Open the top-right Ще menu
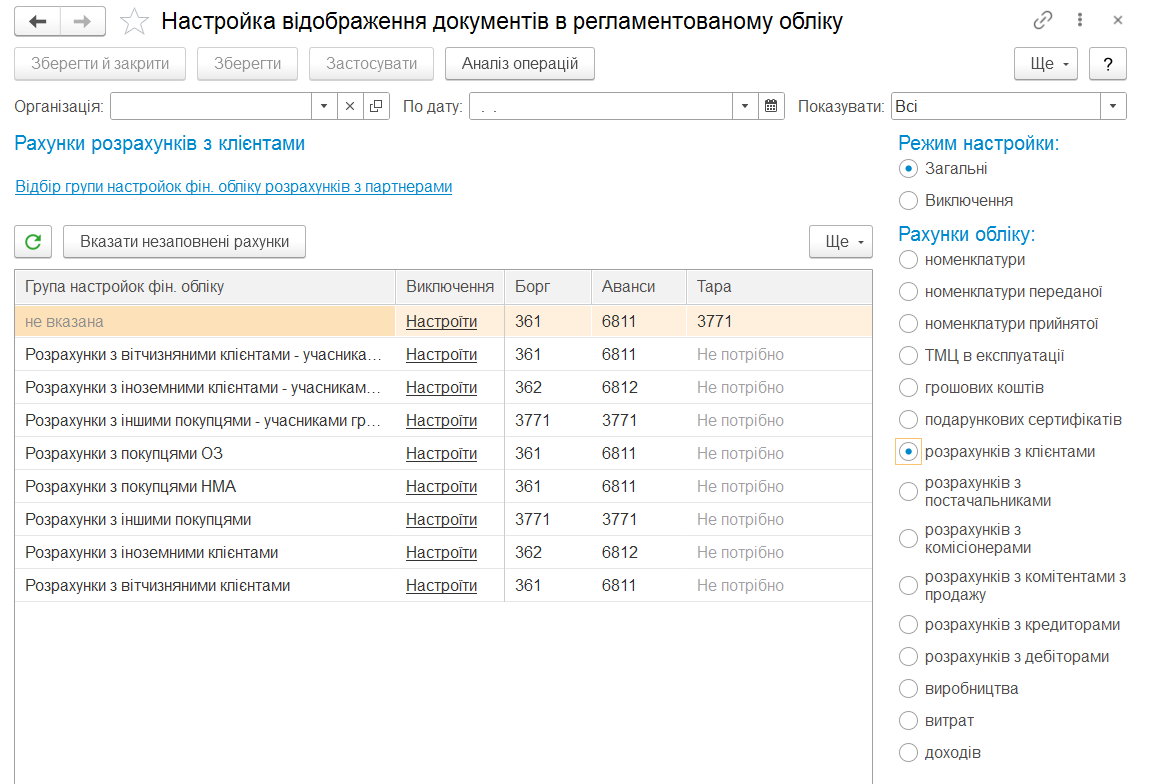The width and height of the screenshot is (1150, 784). point(1045,64)
